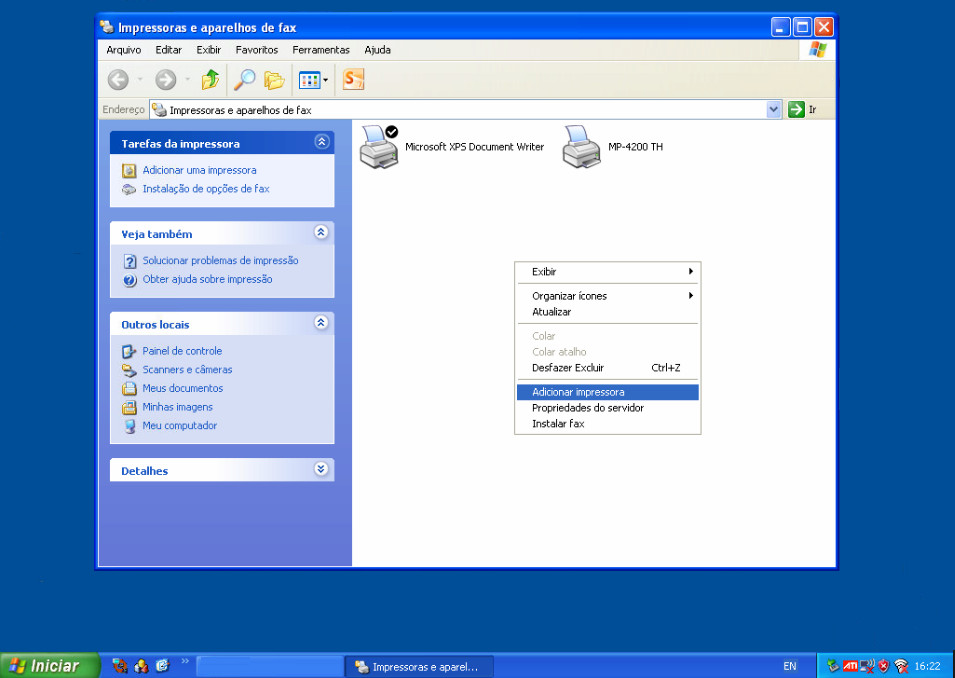Collapse the Veja também panel

click(x=321, y=233)
